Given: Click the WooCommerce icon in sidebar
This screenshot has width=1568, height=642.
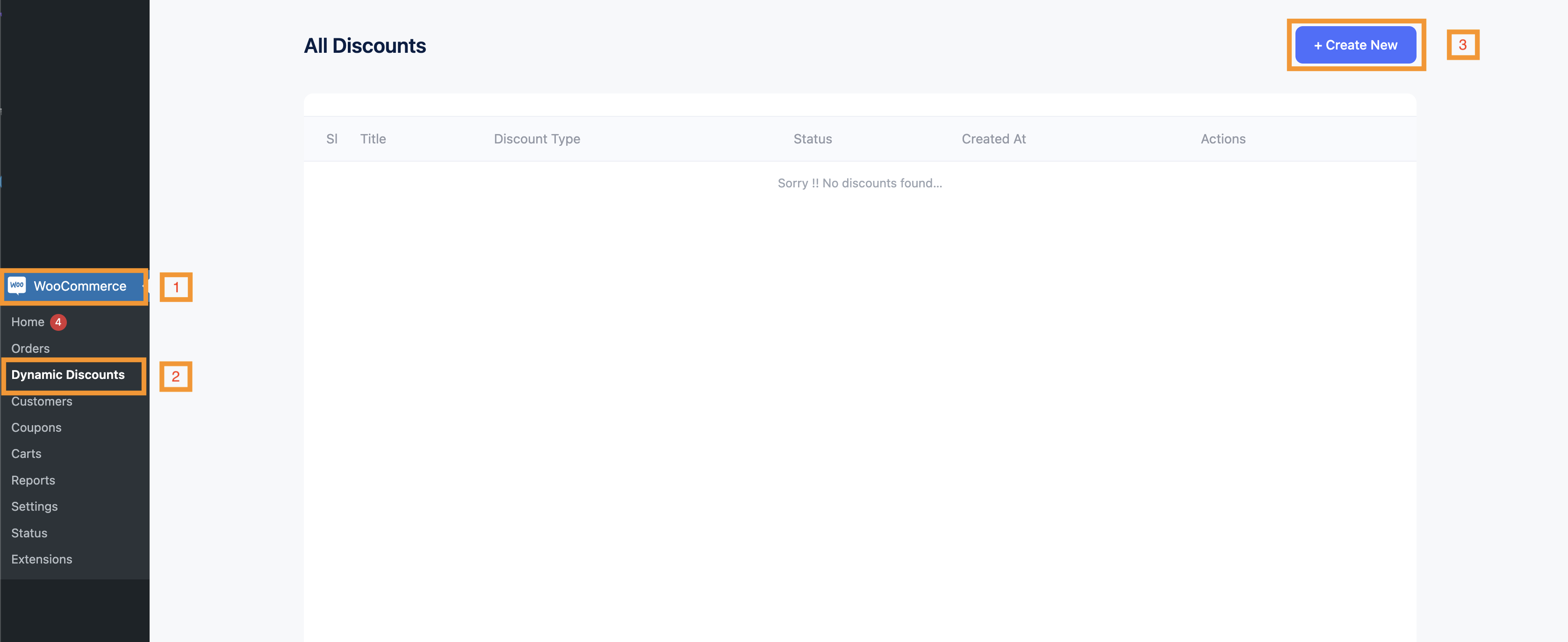Looking at the screenshot, I should coord(18,286).
